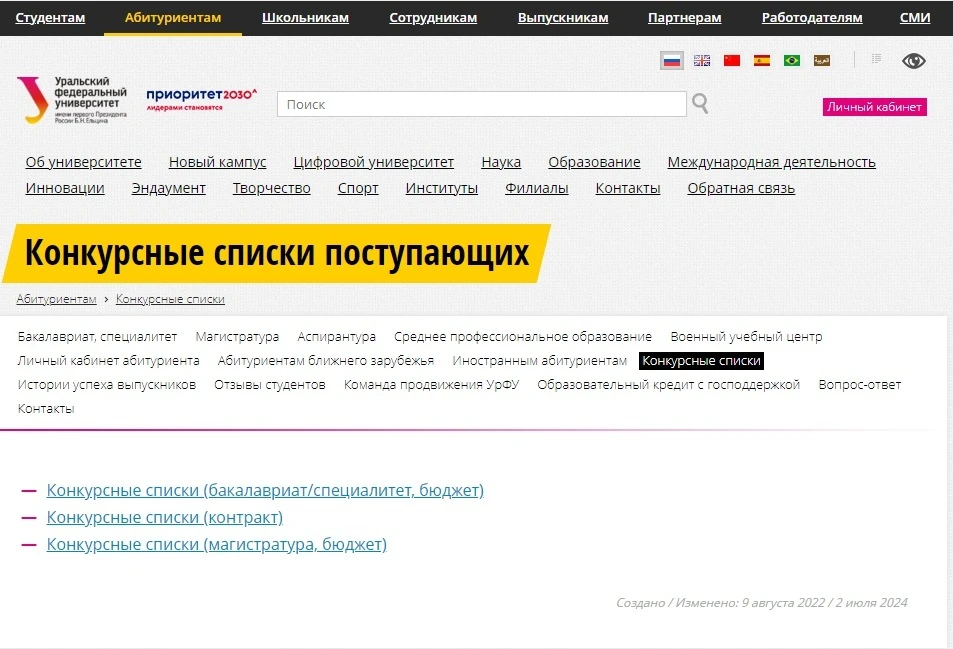Select the British flag for English
The height and width of the screenshot is (649, 953).
click(x=702, y=60)
